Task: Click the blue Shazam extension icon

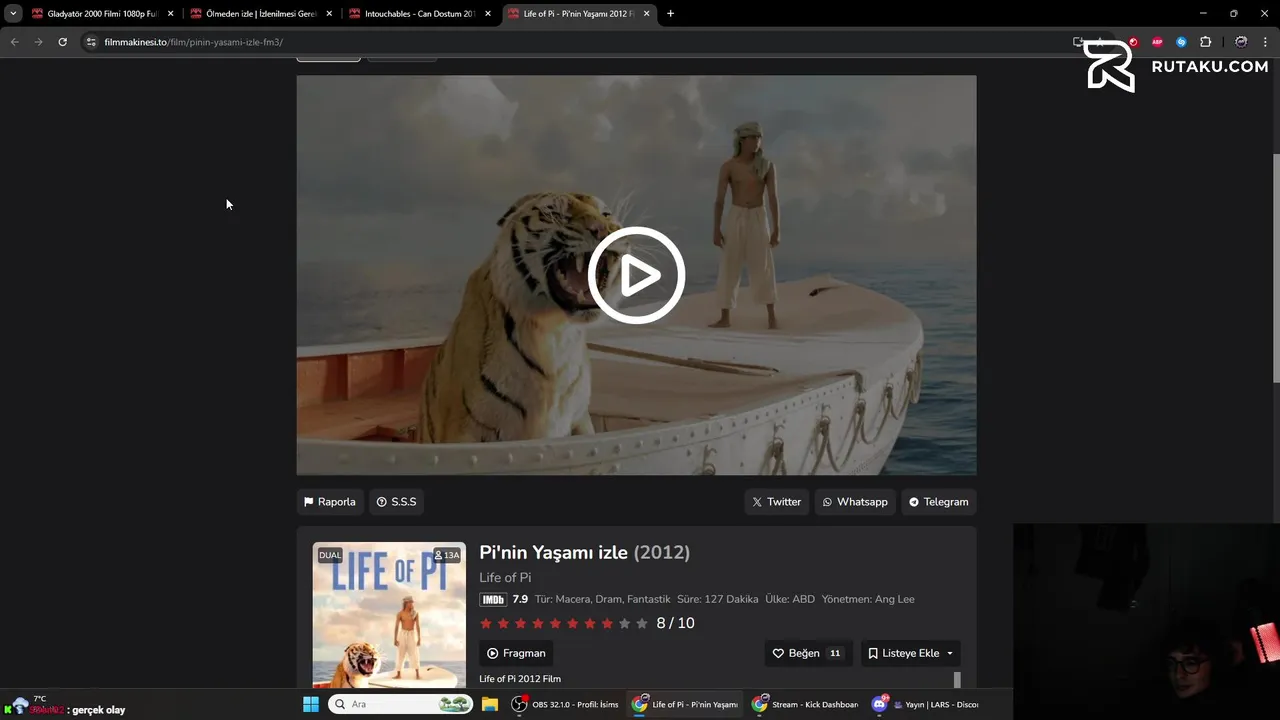Action: pos(1181,42)
